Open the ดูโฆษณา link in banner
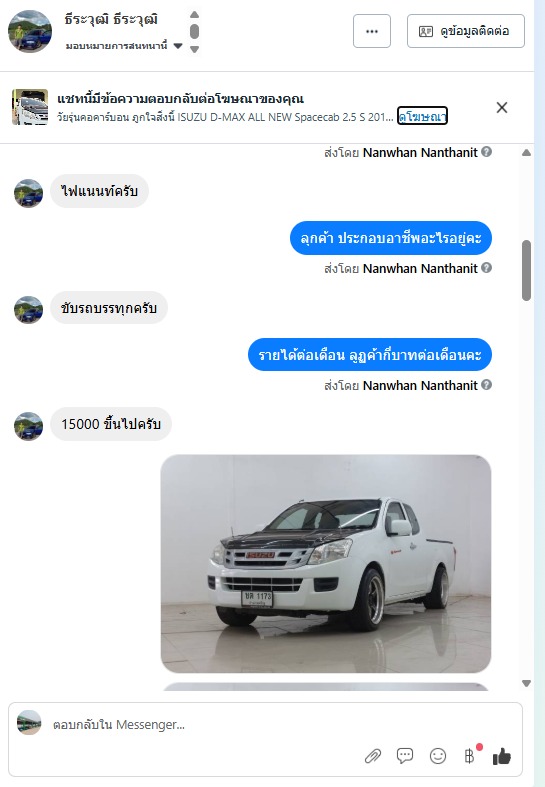The height and width of the screenshot is (787, 545). tap(422, 117)
